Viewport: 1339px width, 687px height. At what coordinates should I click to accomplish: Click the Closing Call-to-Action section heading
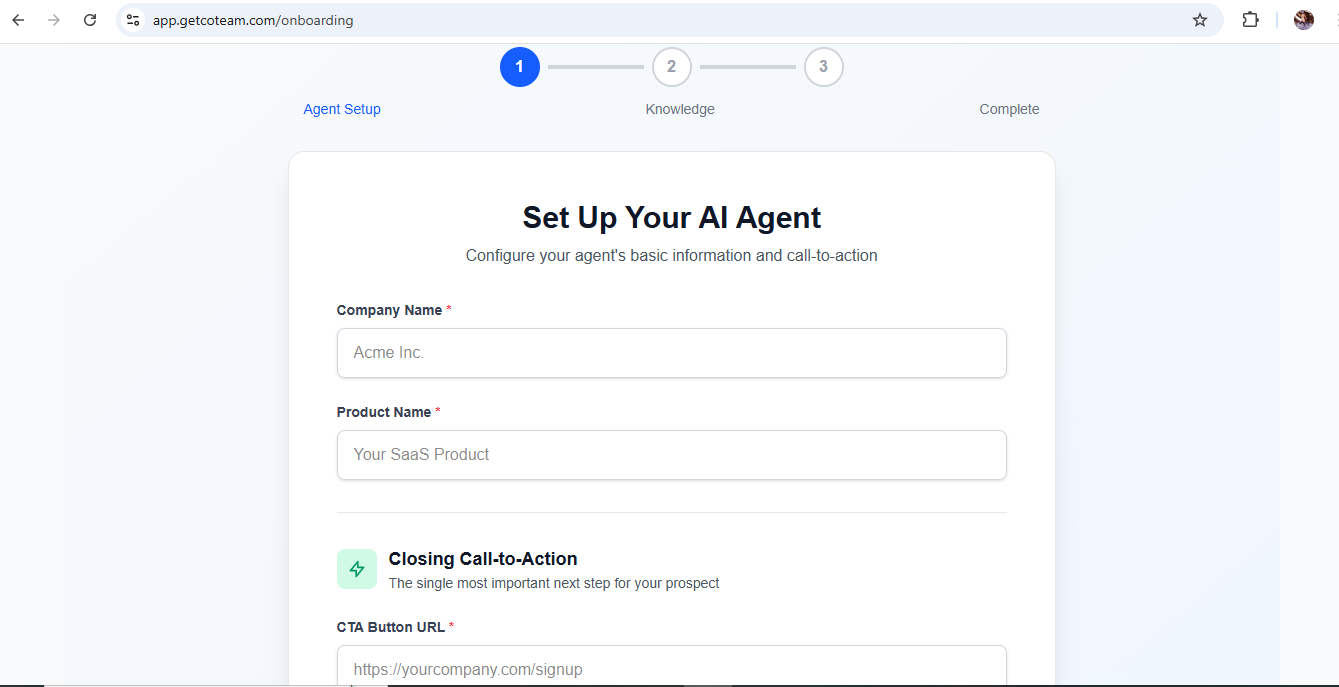click(x=483, y=559)
